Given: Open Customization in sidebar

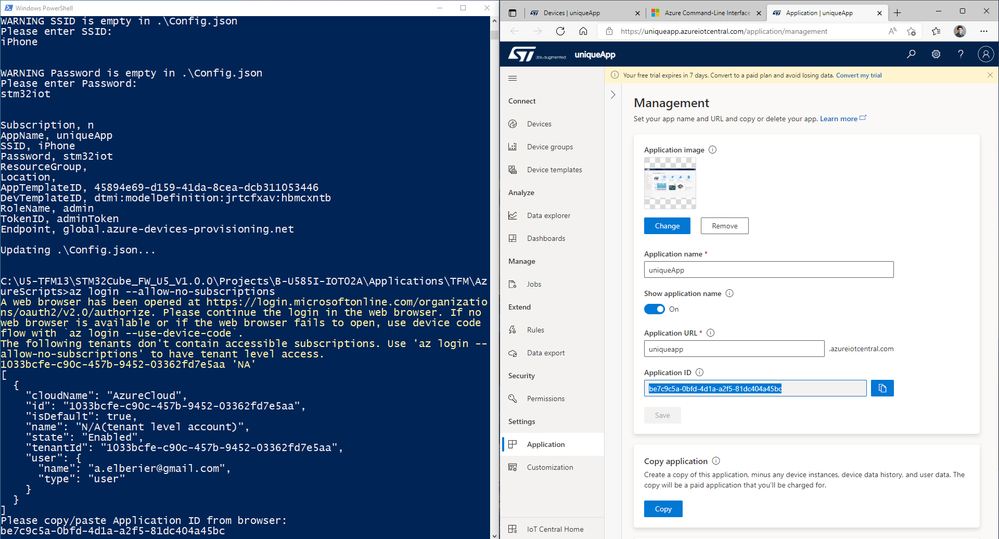Looking at the screenshot, I should point(549,468).
